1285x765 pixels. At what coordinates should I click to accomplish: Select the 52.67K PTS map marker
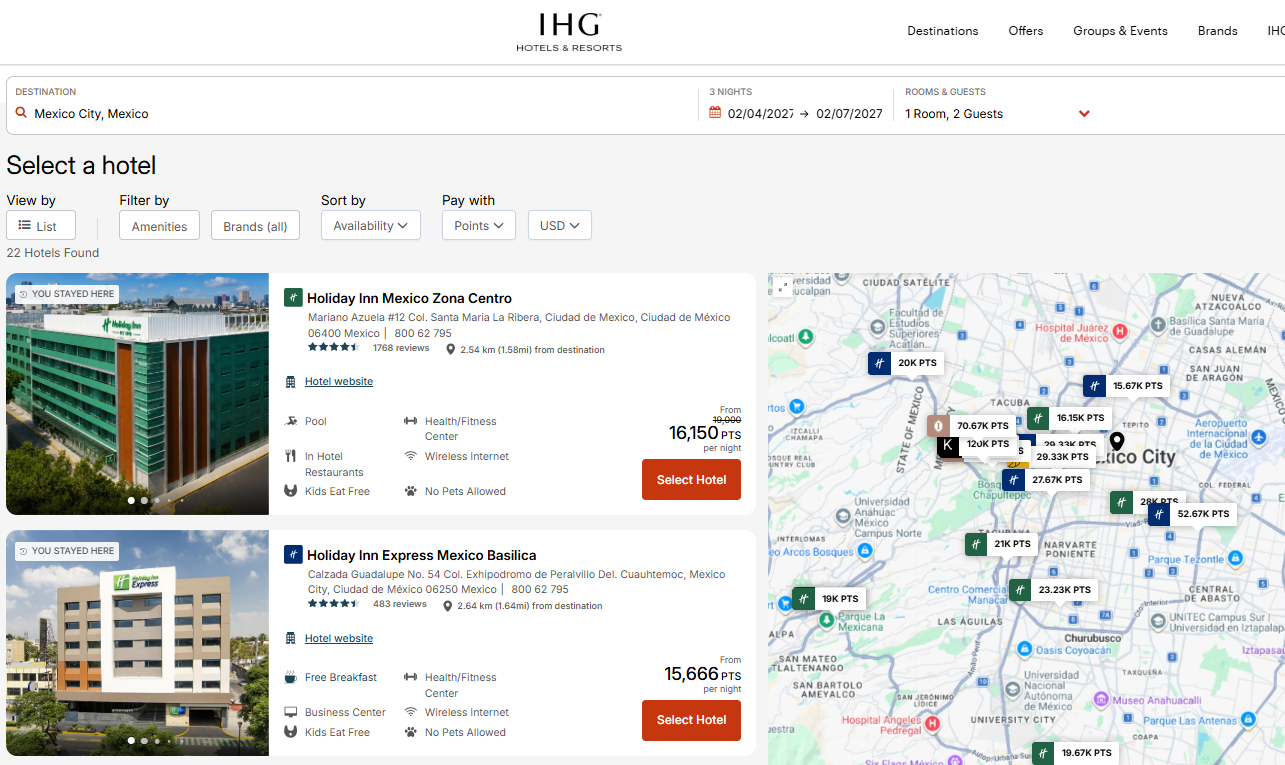pos(1192,514)
